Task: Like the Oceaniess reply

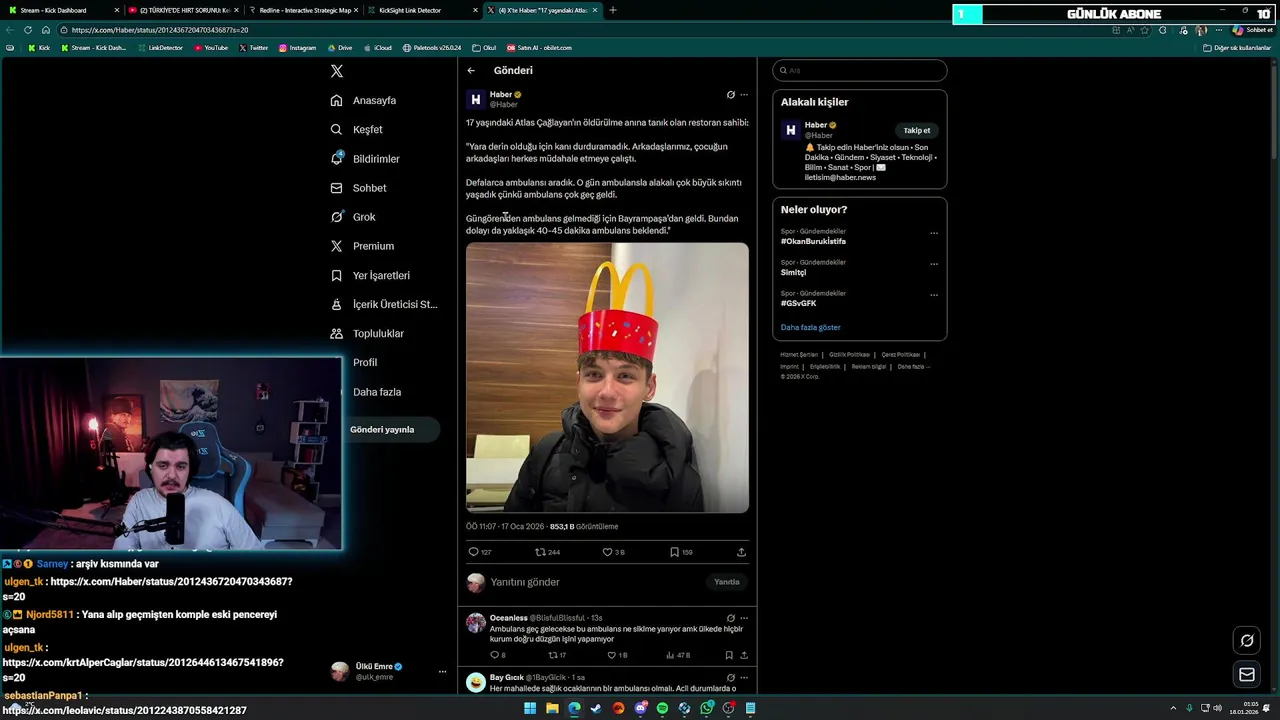Action: [612, 655]
